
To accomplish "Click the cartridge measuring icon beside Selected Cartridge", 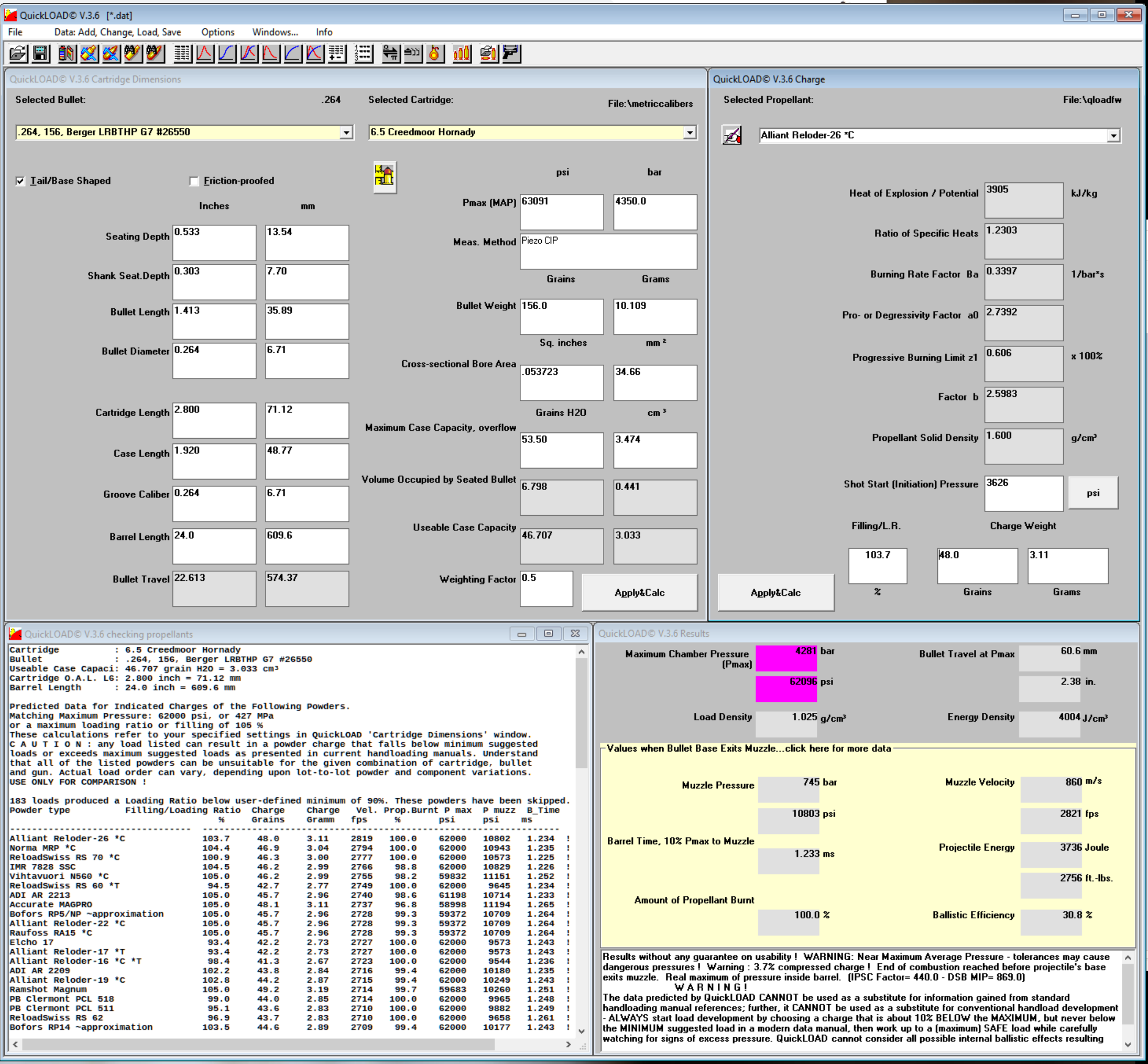I will click(x=385, y=177).
